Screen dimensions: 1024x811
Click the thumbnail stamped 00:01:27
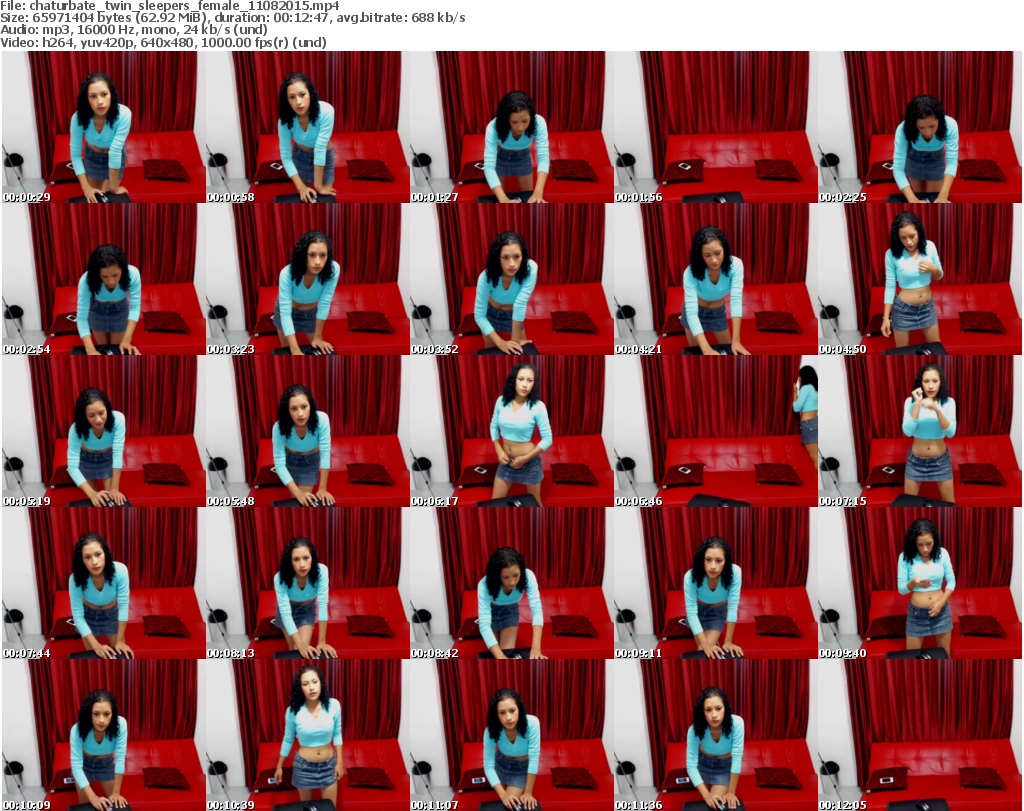pos(511,127)
